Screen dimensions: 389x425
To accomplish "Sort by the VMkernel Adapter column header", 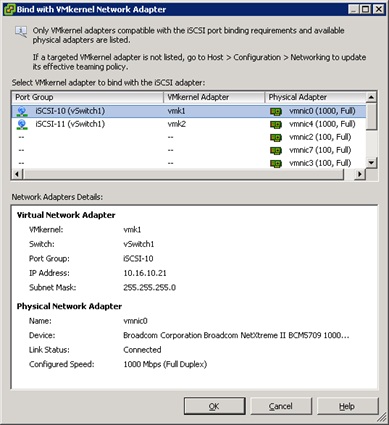I will coord(214,97).
